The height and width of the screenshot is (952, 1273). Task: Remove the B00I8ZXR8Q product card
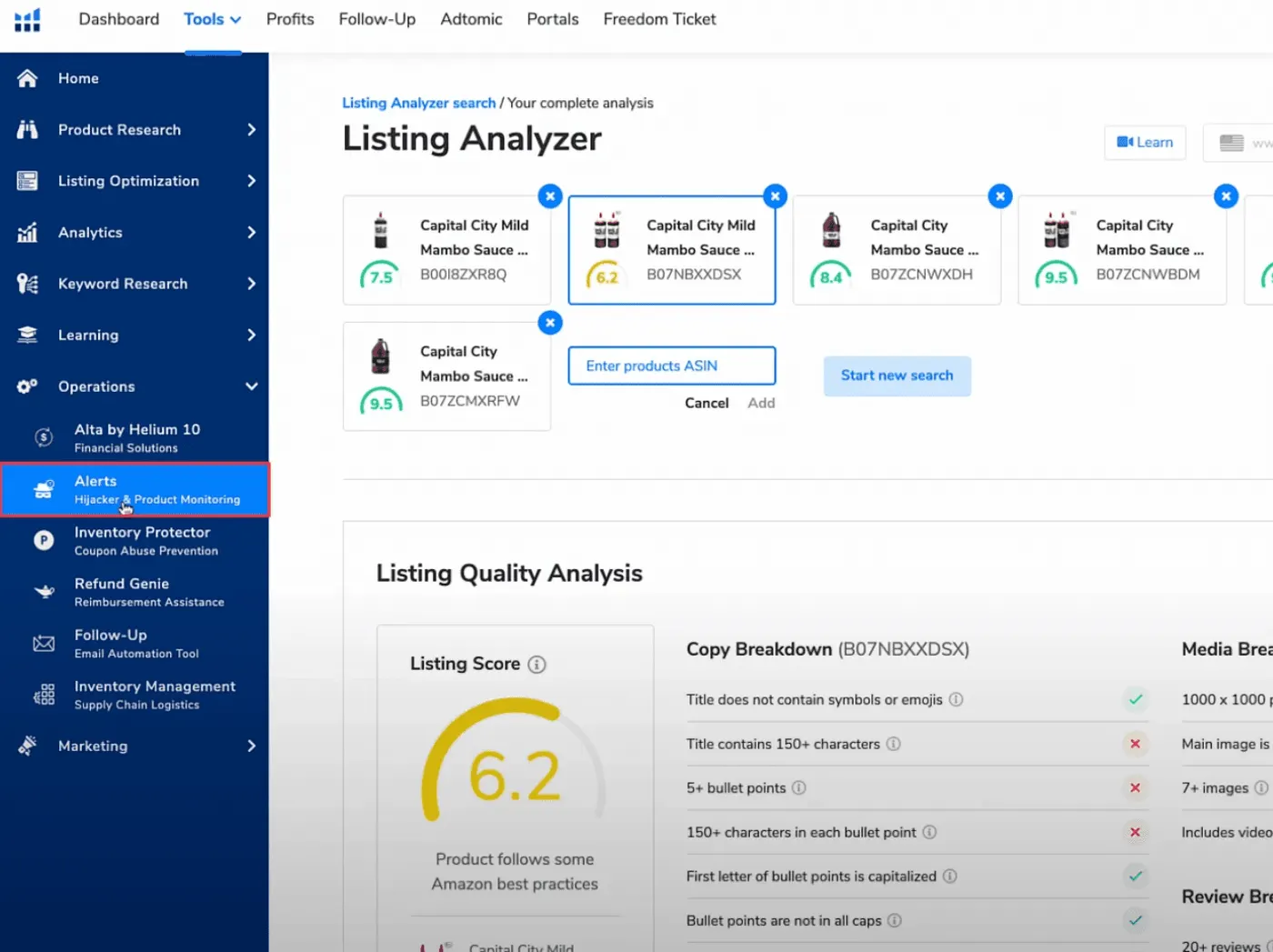550,195
